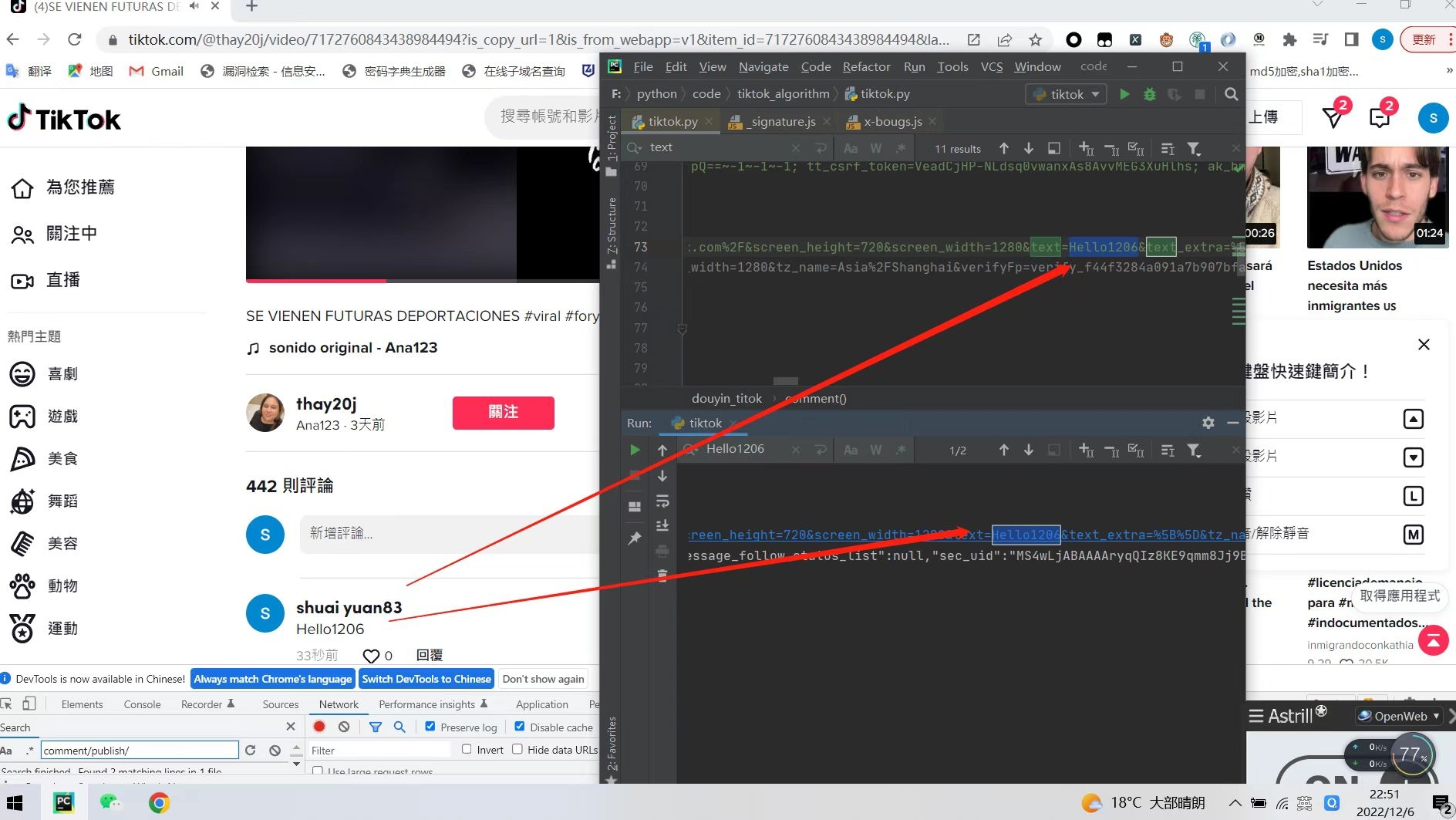Open PyCharm Search Everywhere magnifier icon
Viewport: 1456px width, 820px height.
click(x=1232, y=94)
